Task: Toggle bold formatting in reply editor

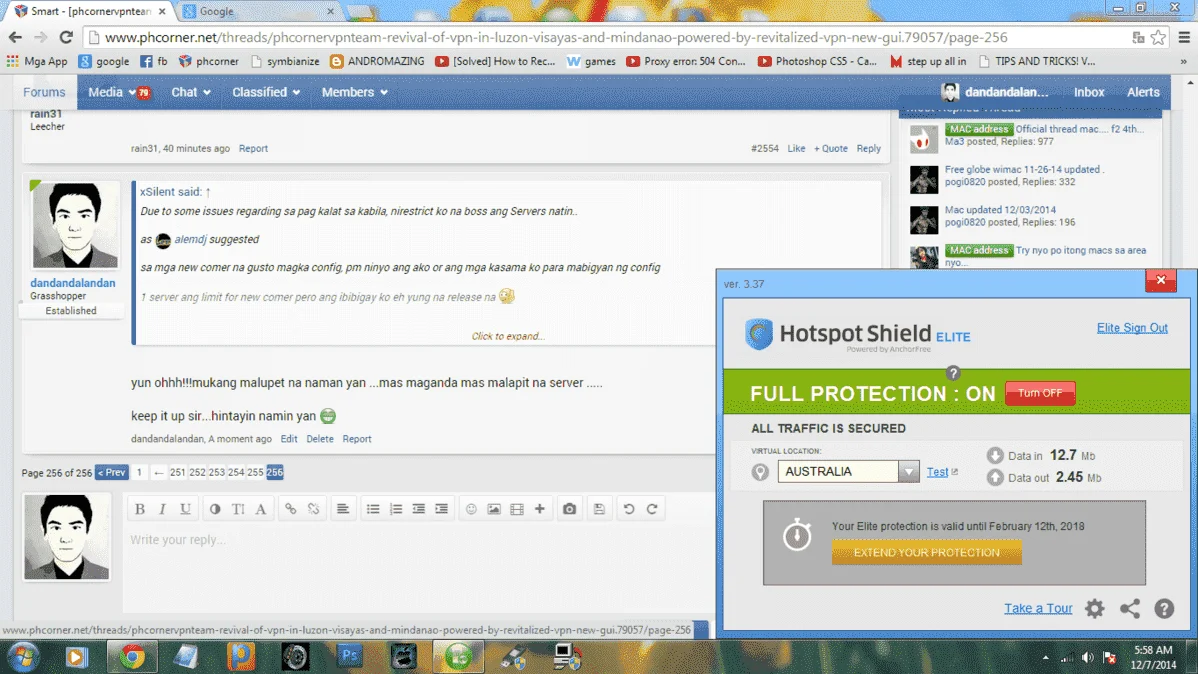Action: (x=140, y=509)
